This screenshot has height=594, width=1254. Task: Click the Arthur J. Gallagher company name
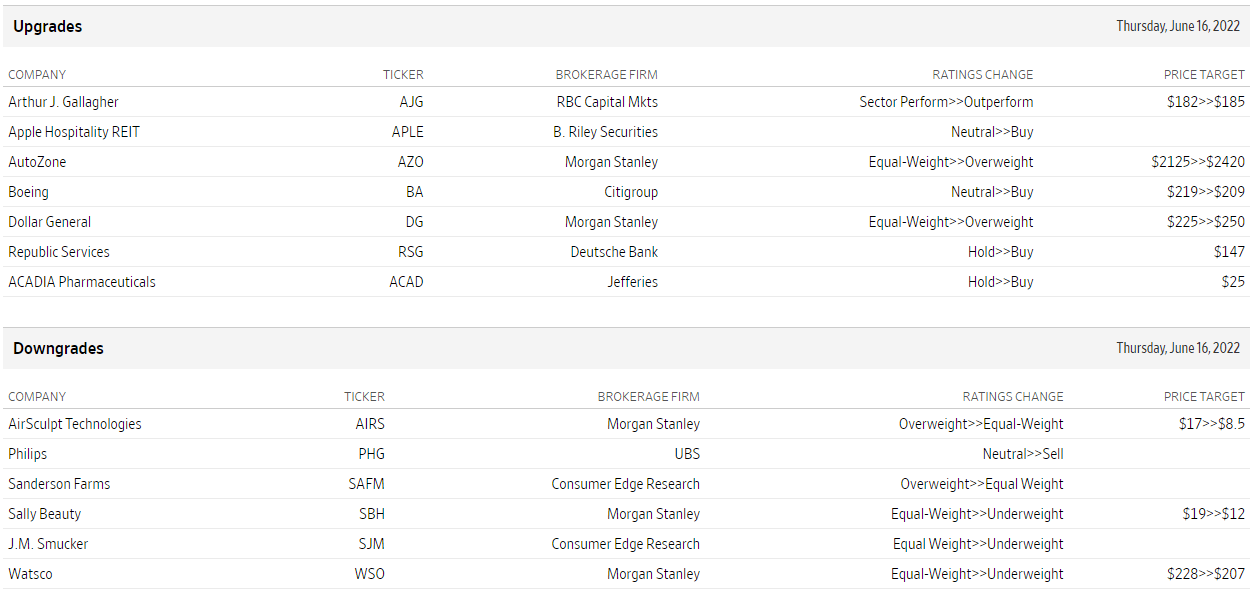coord(63,102)
